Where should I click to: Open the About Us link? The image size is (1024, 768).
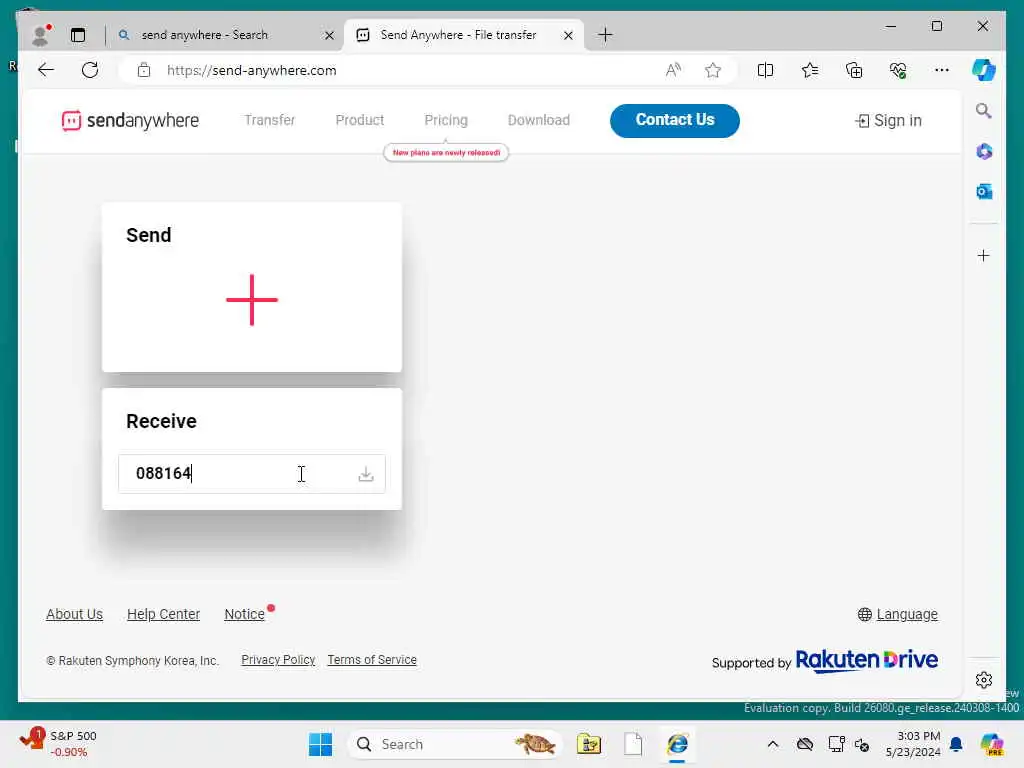pyautogui.click(x=74, y=615)
